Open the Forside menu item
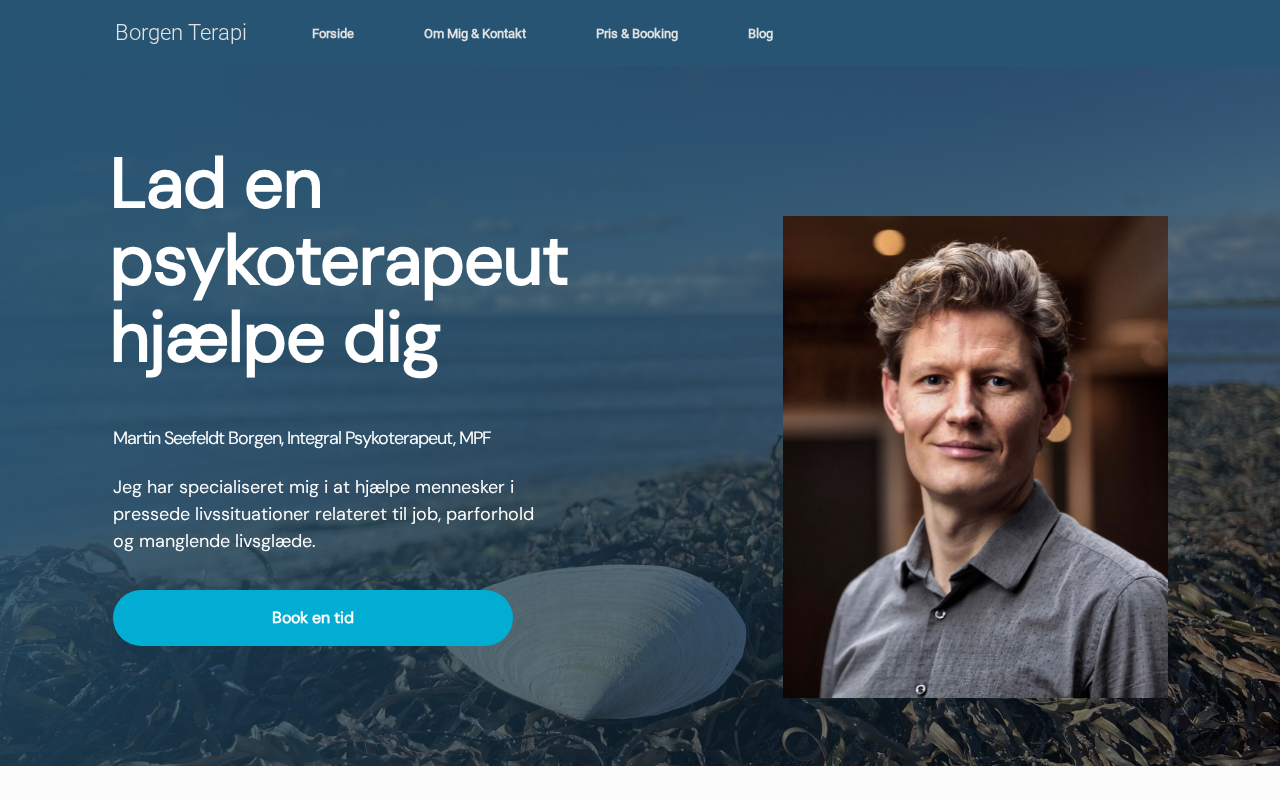Screen dimensions: 1280x800 [333, 34]
